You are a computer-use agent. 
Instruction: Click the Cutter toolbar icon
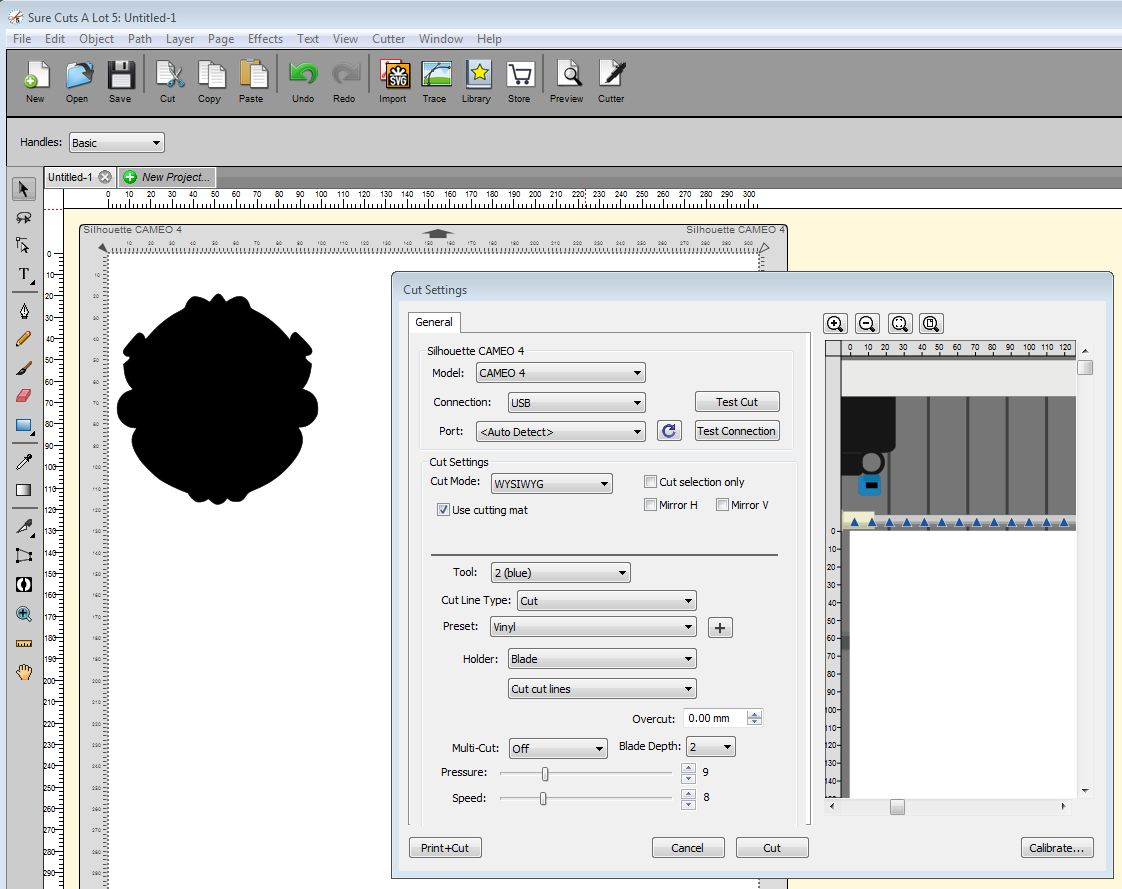(611, 82)
